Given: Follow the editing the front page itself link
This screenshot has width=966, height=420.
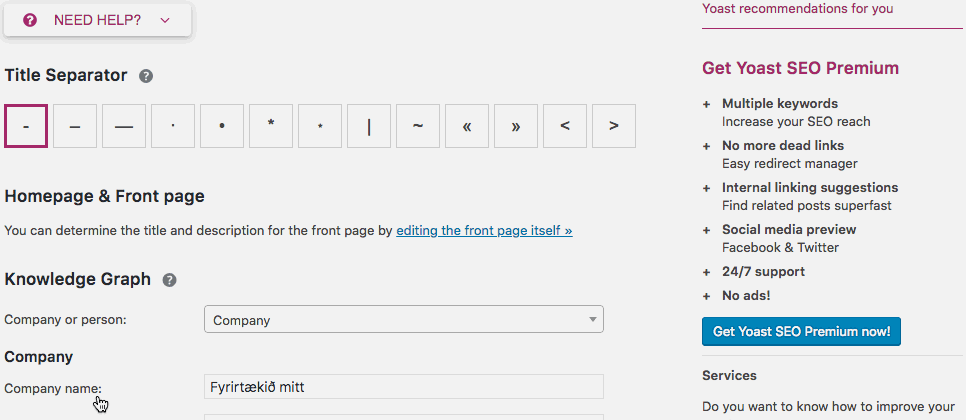Looking at the screenshot, I should 484,230.
